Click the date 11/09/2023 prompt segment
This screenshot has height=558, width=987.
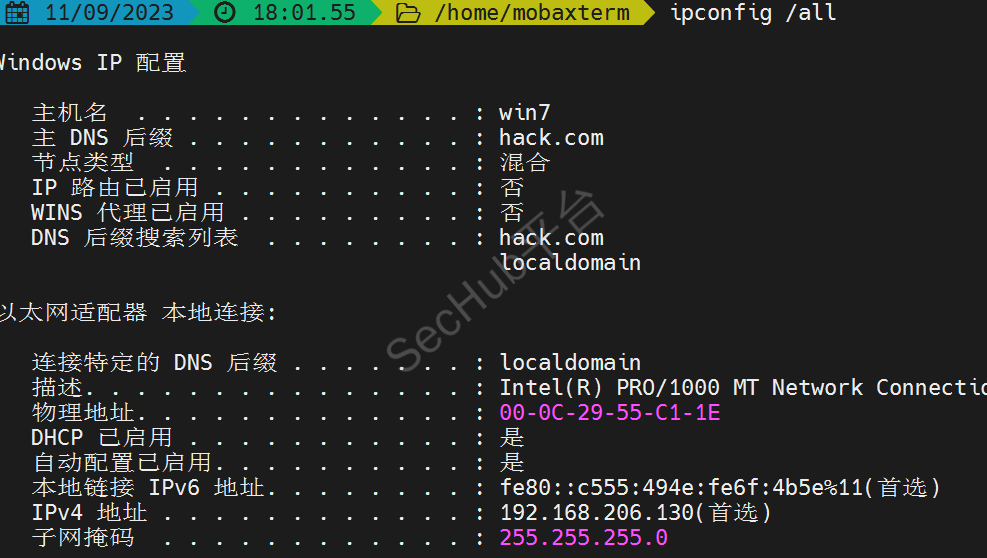click(x=109, y=13)
